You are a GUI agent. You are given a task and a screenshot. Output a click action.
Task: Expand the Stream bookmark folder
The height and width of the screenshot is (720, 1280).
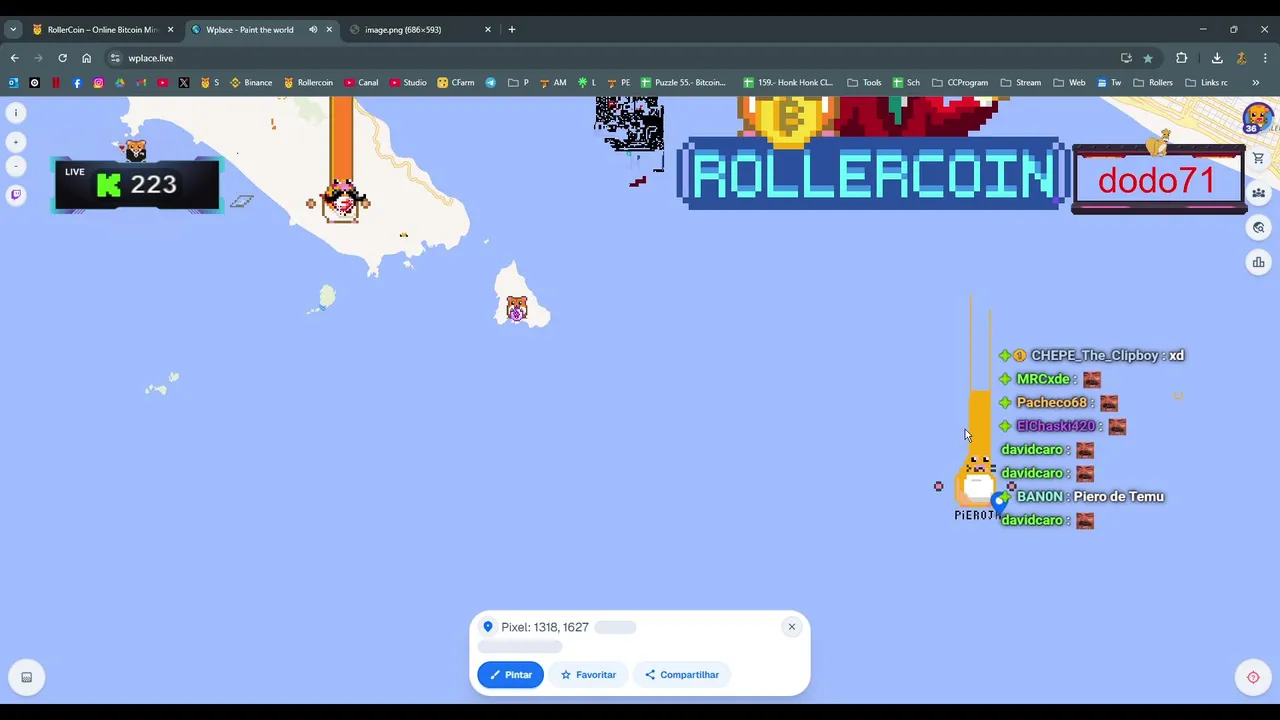click(1020, 83)
